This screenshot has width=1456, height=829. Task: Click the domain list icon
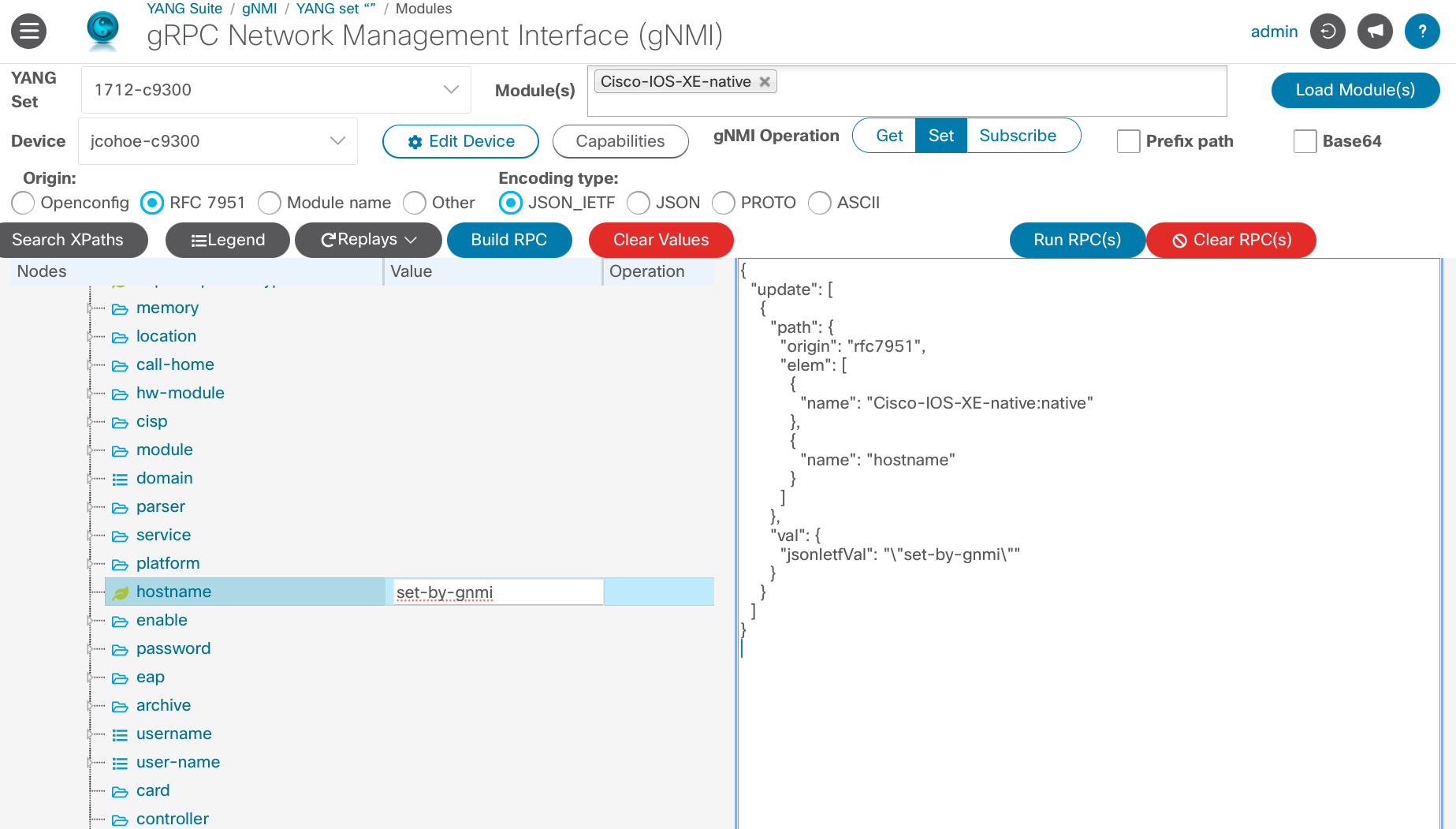pos(120,479)
